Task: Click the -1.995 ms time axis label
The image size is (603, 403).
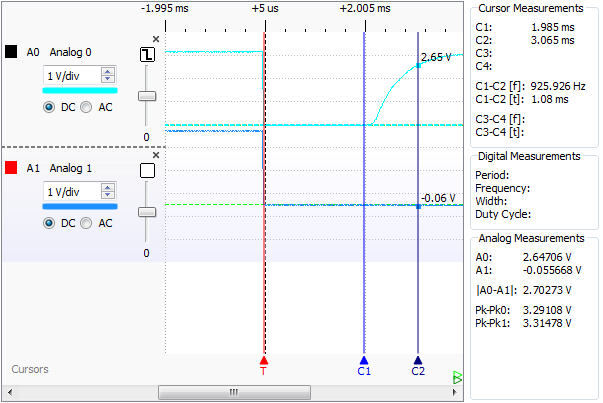Action: pos(165,8)
